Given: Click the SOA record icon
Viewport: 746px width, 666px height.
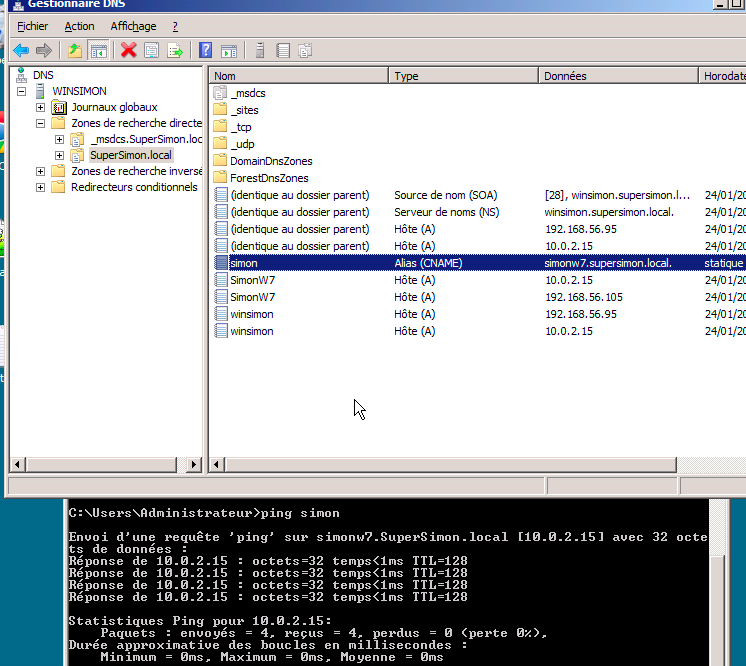Looking at the screenshot, I should click(x=221, y=195).
